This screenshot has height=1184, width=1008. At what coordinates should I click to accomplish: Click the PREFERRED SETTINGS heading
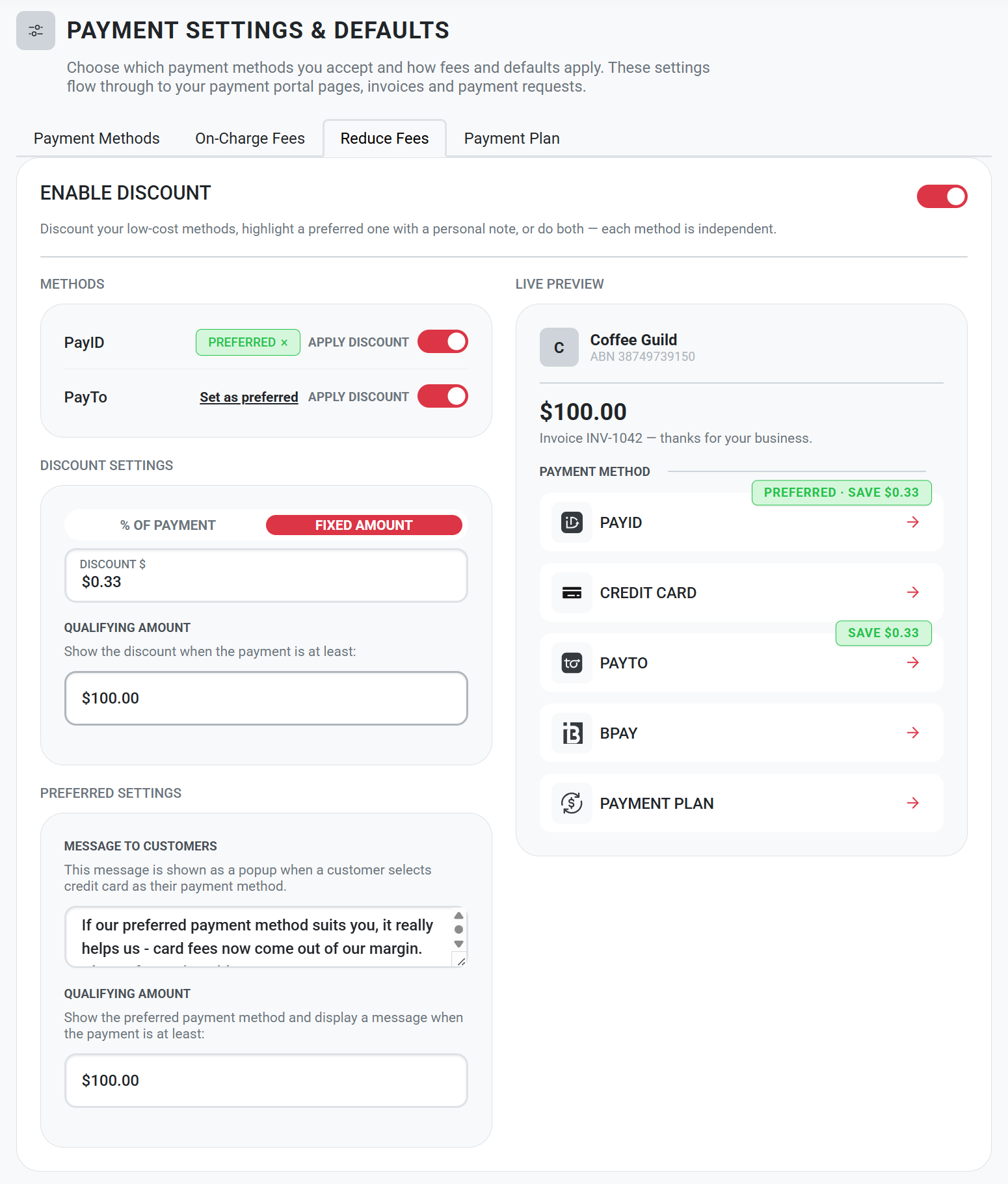click(111, 793)
